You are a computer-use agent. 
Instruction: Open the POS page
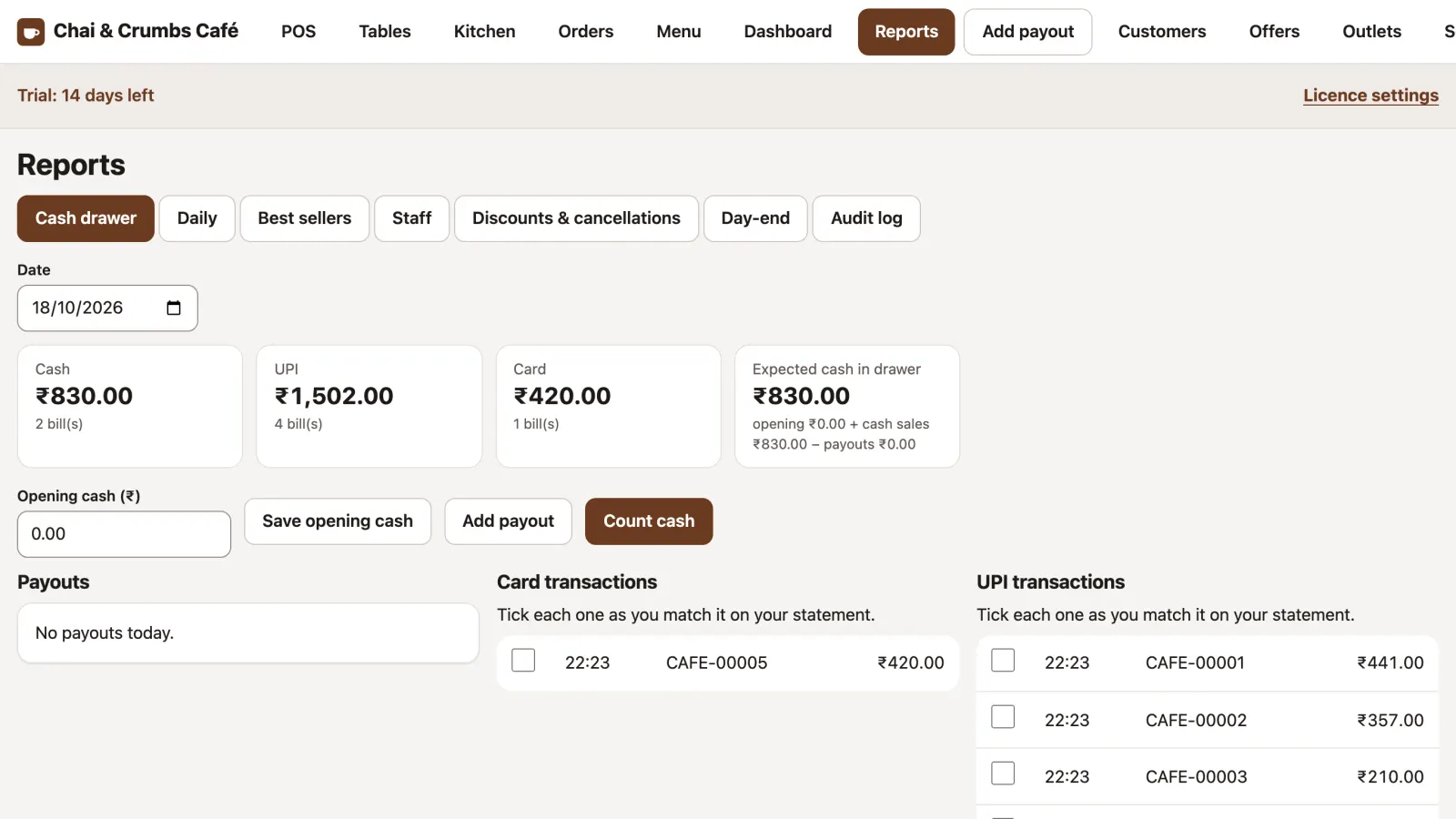298,32
